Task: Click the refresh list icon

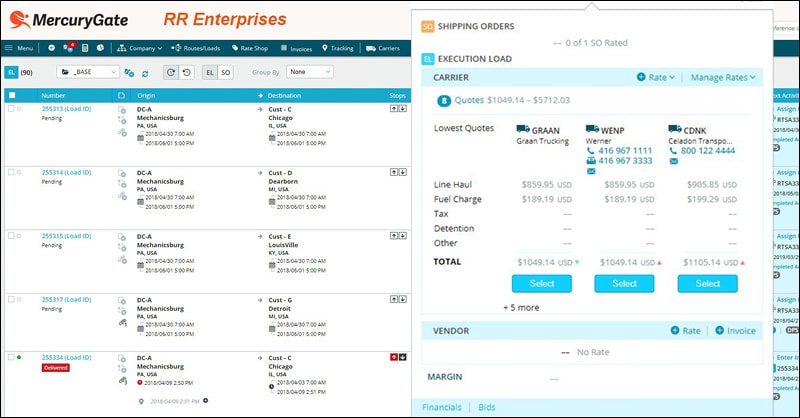Action: coord(145,73)
